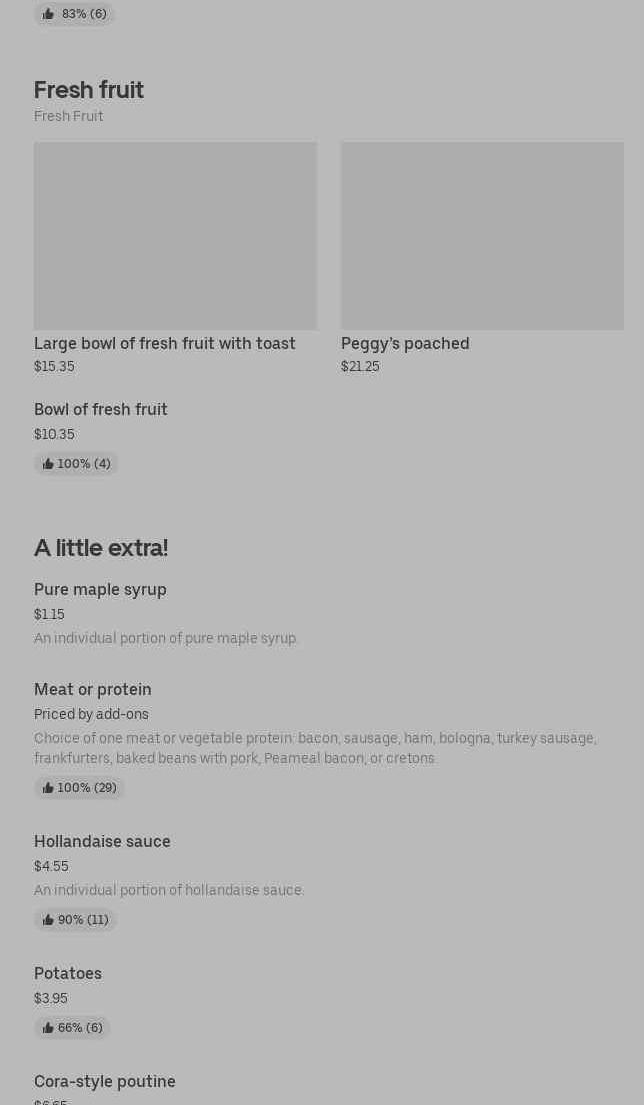Open the Large bowl of fresh fruit image
This screenshot has width=644, height=1105.
(x=175, y=236)
